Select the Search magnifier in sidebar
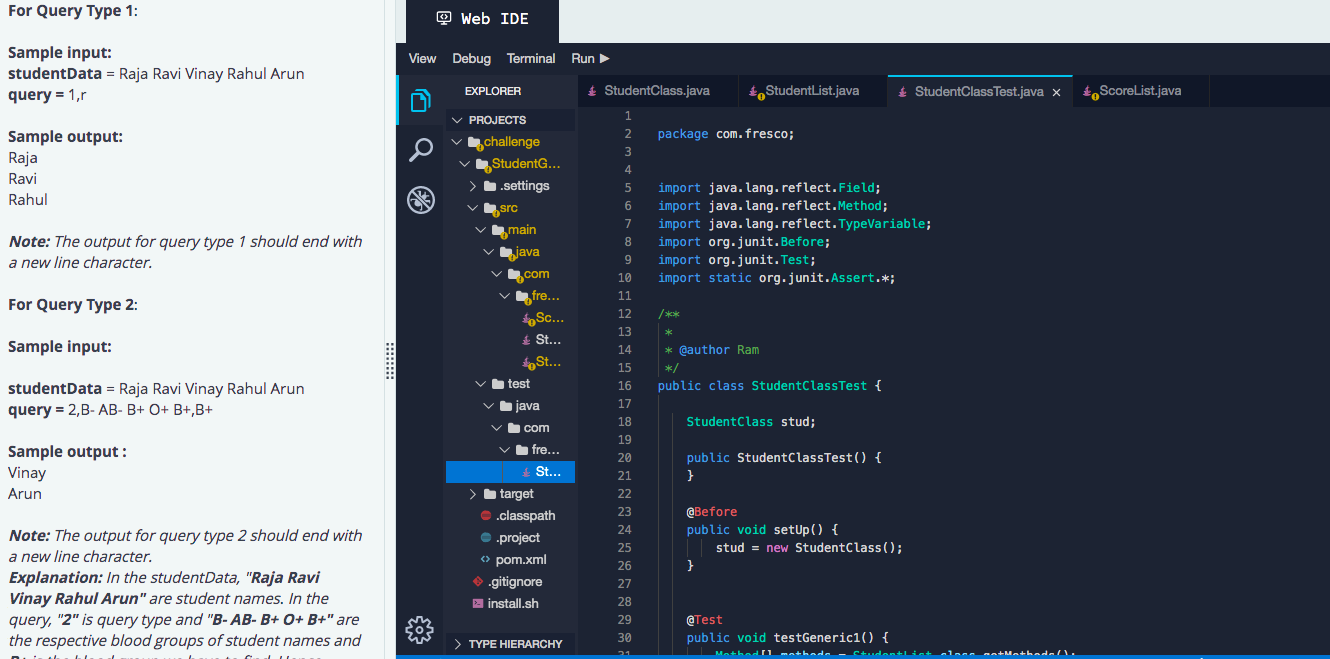Viewport: 1330px width, 659px height. pos(420,150)
